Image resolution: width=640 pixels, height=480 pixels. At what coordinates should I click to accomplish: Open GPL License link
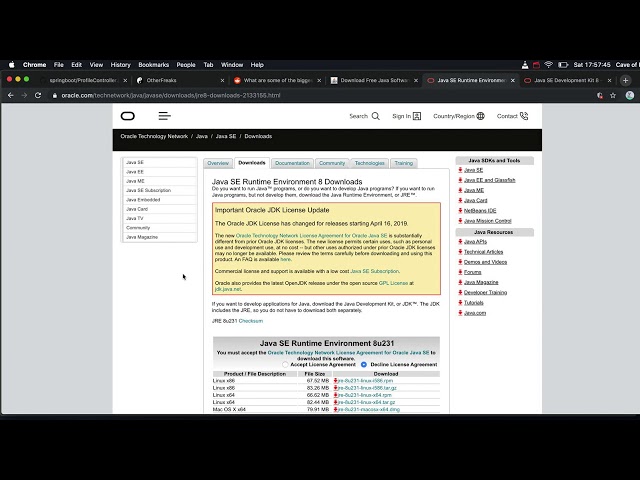393,283
